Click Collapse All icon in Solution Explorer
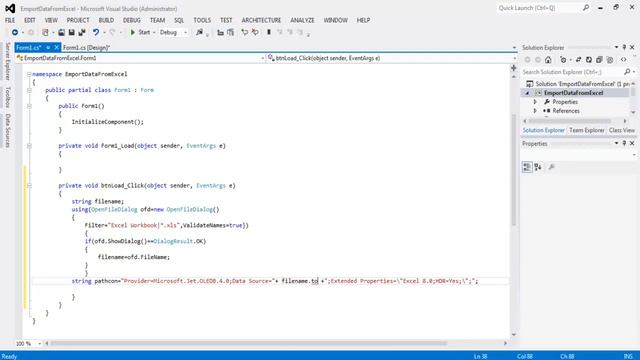The image size is (640, 360). (x=599, y=60)
